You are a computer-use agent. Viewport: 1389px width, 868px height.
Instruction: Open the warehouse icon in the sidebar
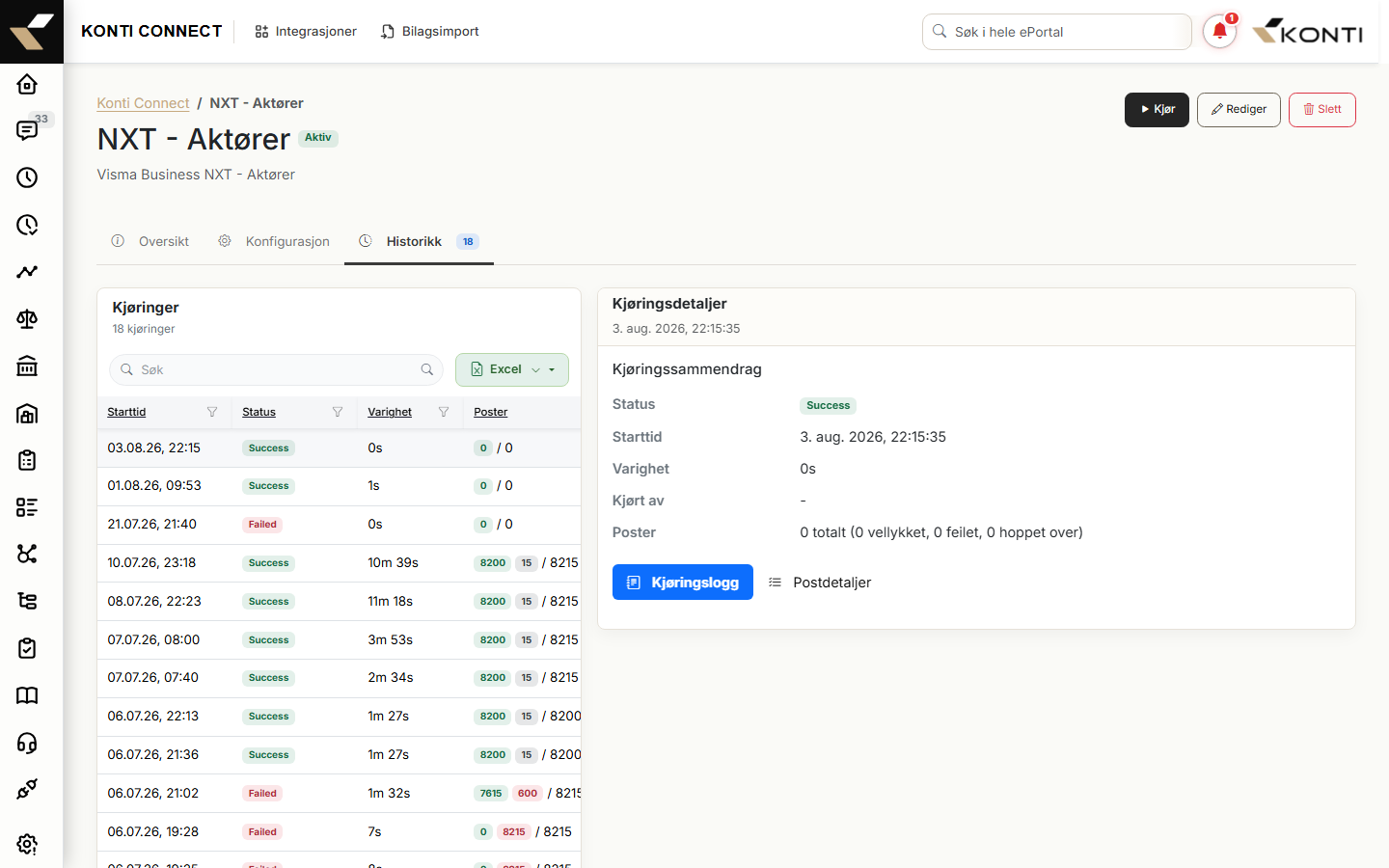27,413
